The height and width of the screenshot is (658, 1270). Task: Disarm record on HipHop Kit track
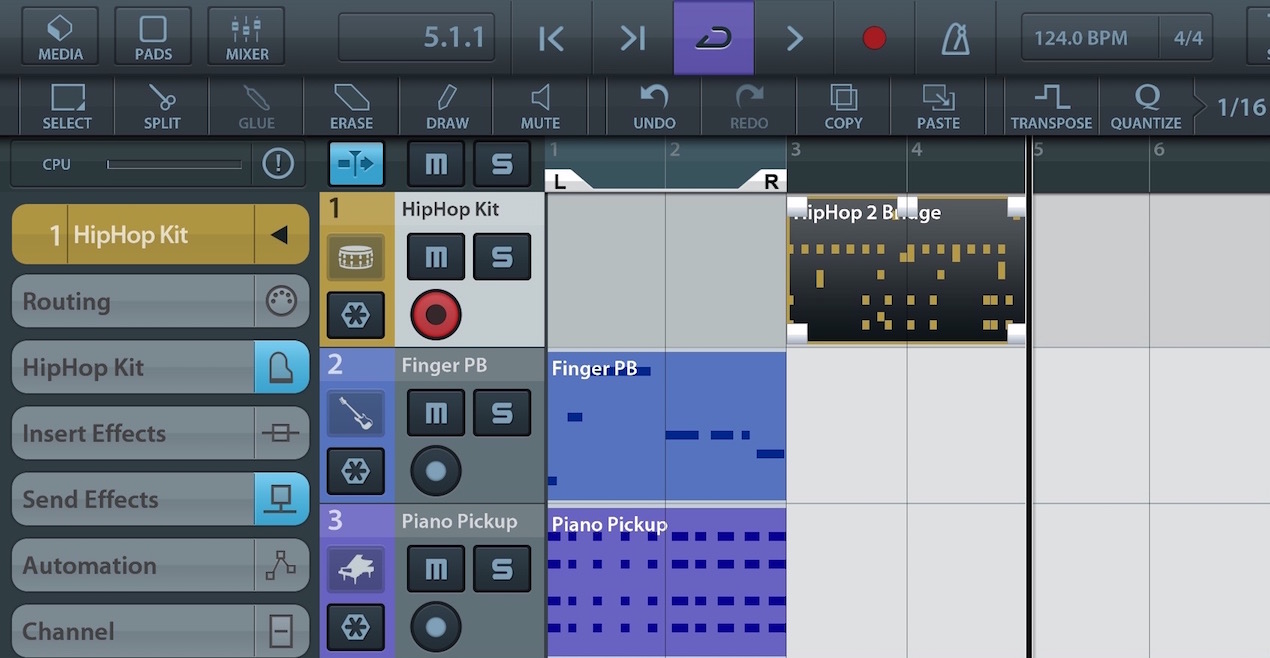[x=436, y=316]
